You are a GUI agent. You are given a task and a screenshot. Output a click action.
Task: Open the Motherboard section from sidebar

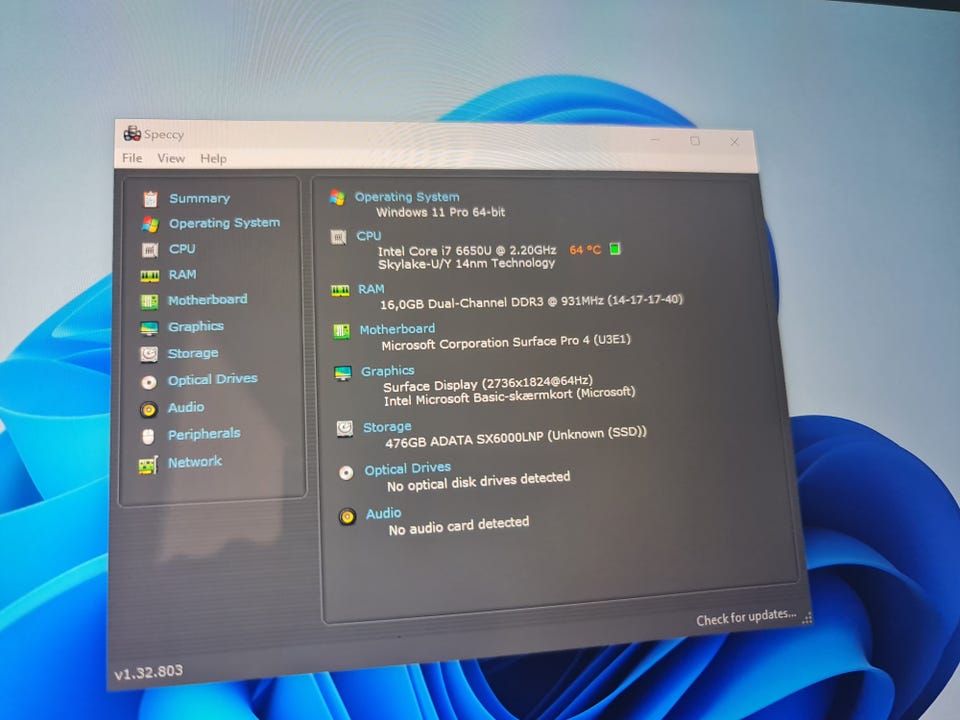208,300
